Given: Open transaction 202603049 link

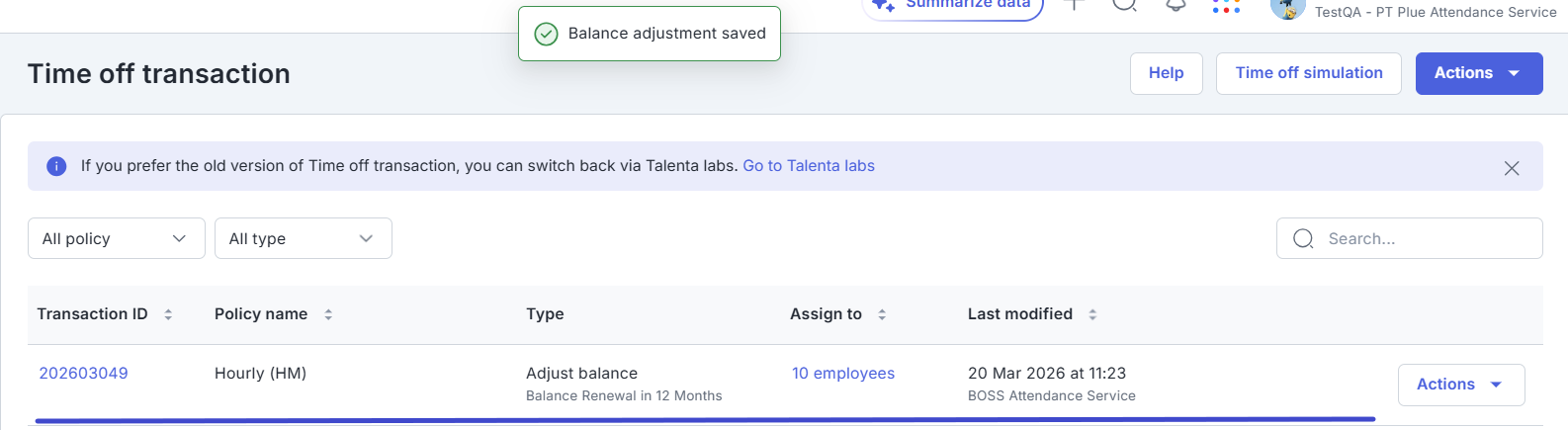Looking at the screenshot, I should click(83, 374).
